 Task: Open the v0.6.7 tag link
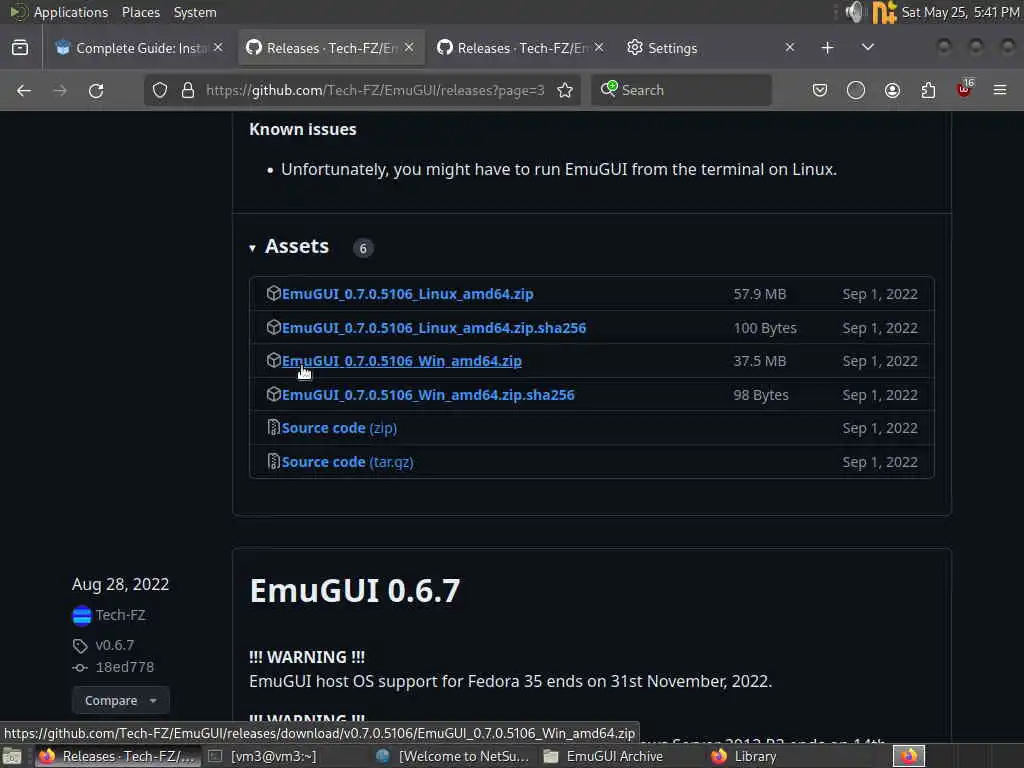(114, 645)
